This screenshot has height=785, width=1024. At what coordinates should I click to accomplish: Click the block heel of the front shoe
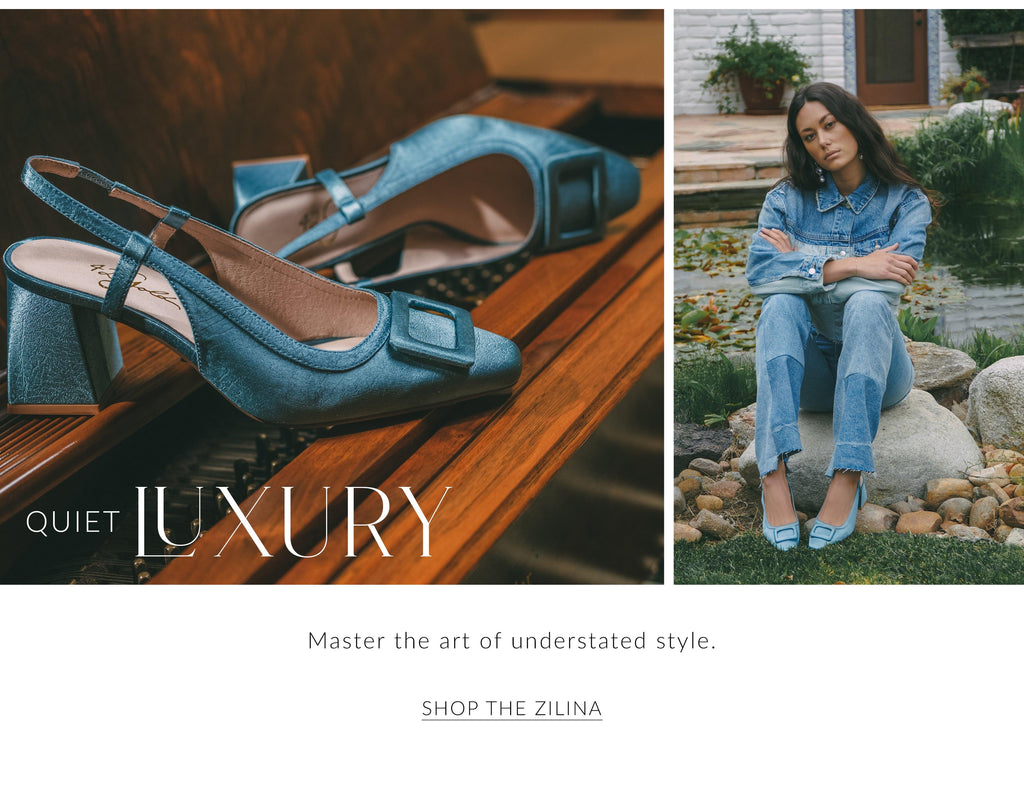tap(62, 359)
